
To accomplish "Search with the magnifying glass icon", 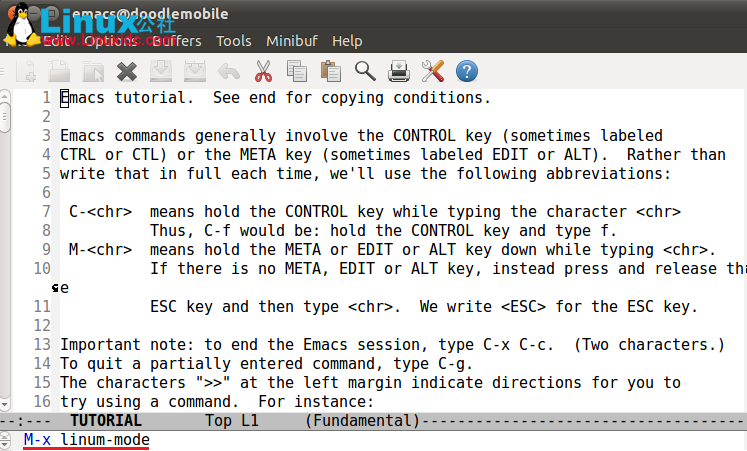I will tap(365, 71).
